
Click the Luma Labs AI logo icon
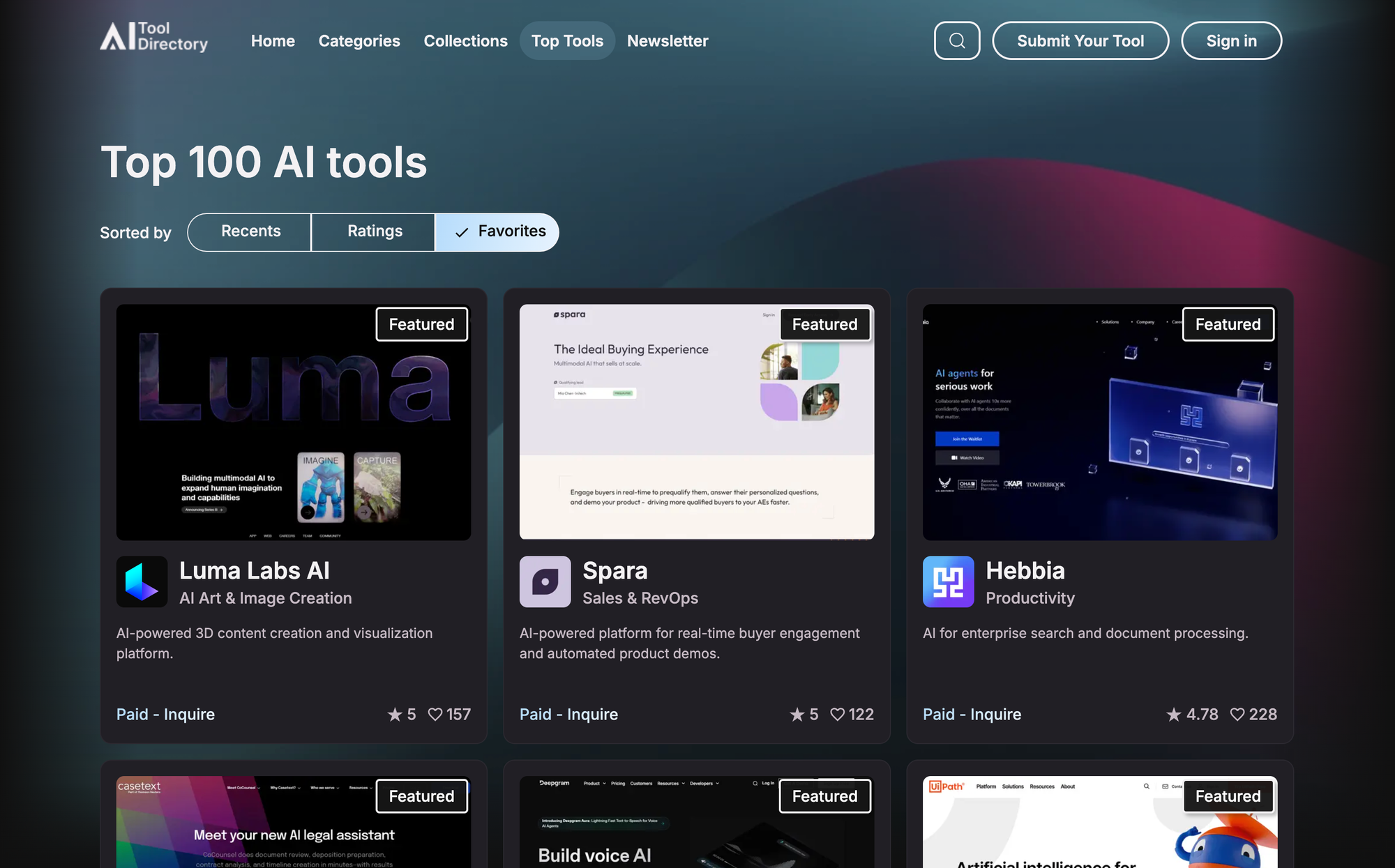(142, 581)
